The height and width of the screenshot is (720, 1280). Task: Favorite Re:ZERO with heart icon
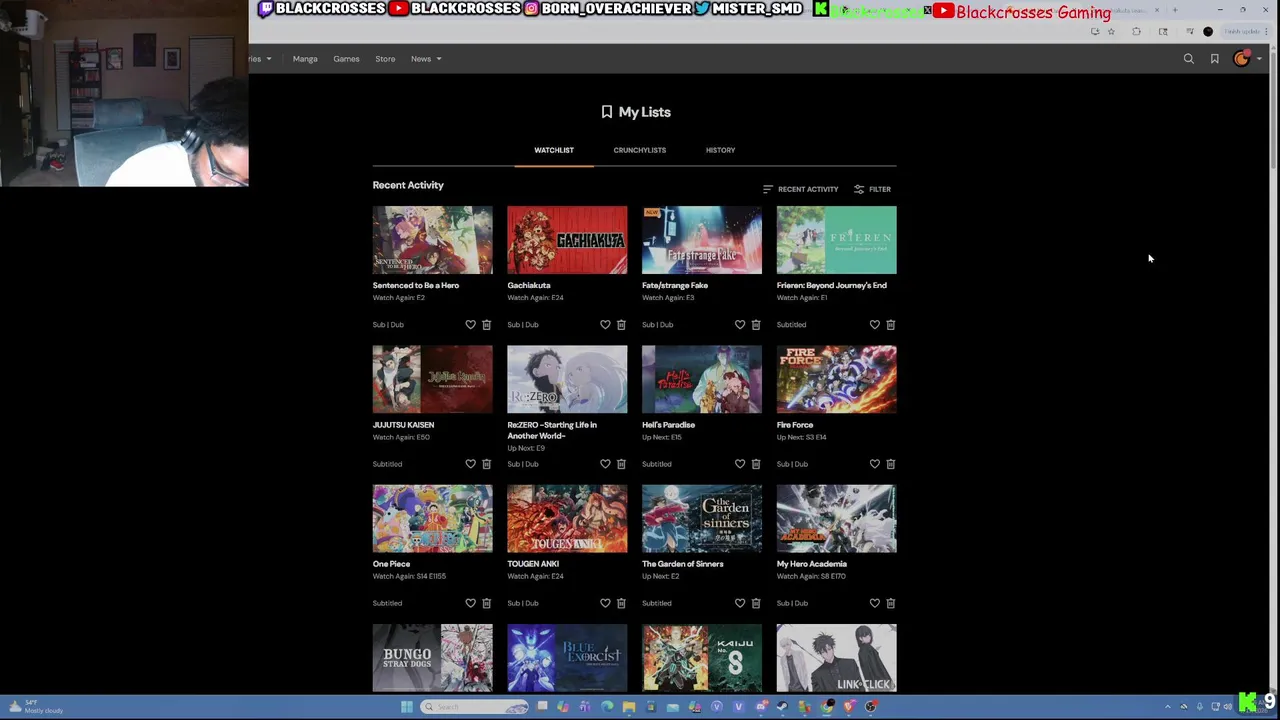(605, 464)
